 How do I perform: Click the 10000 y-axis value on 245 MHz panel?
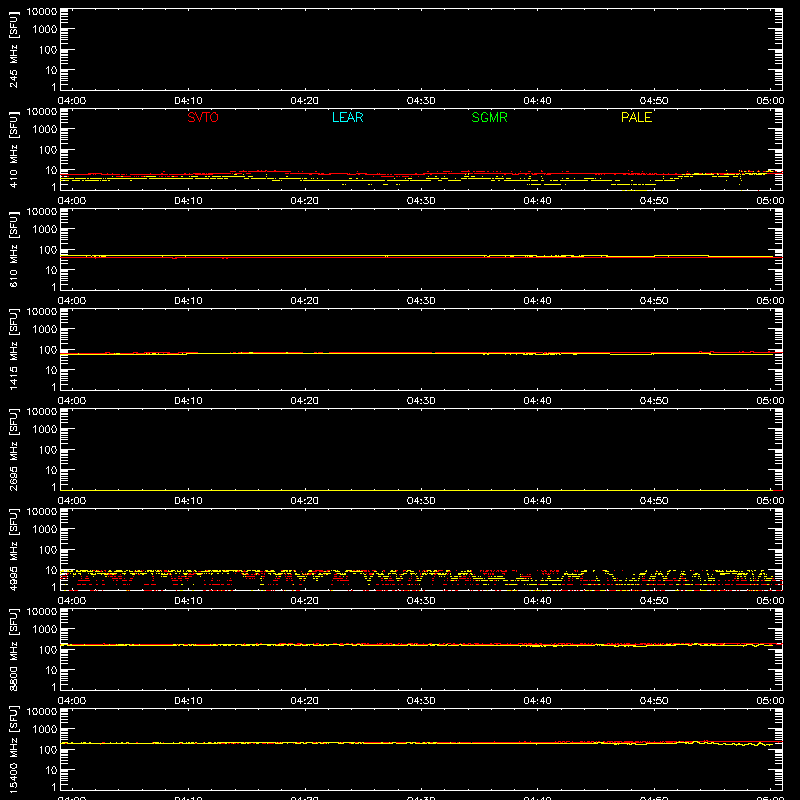click(42, 12)
